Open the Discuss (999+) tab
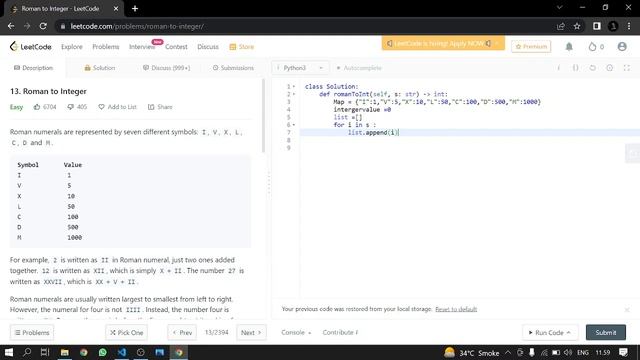Image resolution: width=640 pixels, height=360 pixels. point(167,68)
